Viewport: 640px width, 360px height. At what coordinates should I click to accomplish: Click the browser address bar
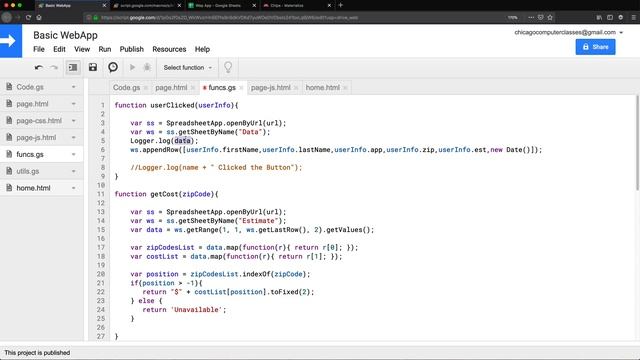click(294, 18)
